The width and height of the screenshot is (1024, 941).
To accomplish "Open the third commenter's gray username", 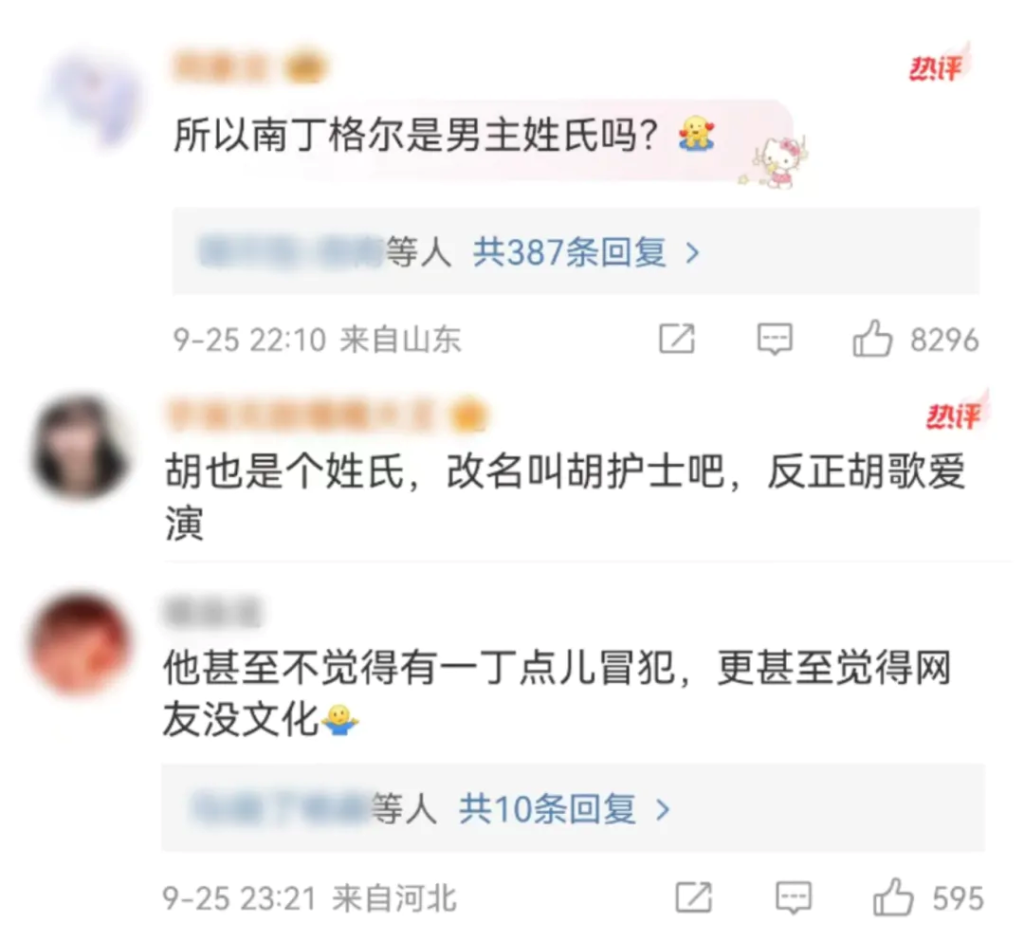I will (212, 613).
